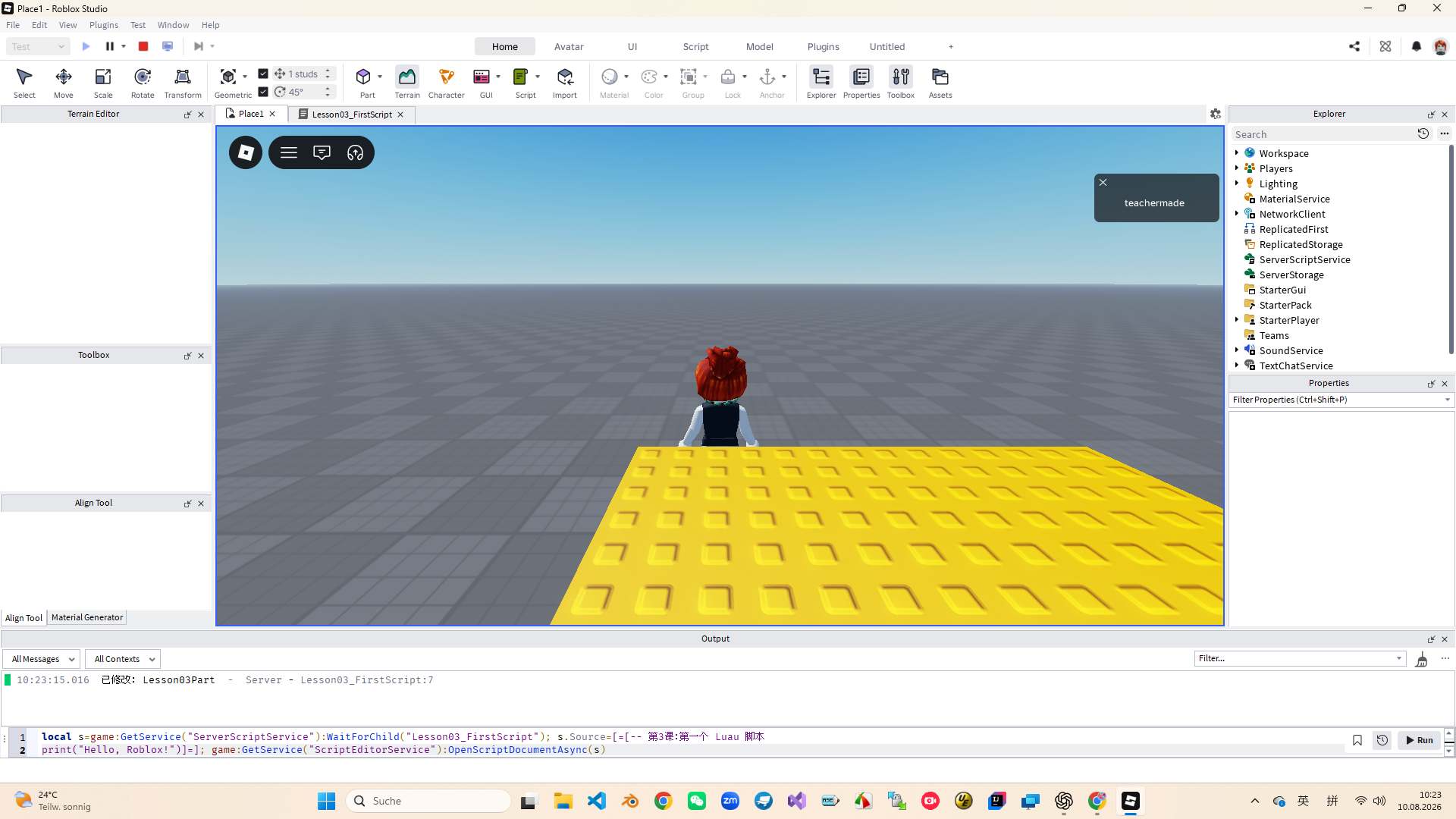The height and width of the screenshot is (819, 1456).
Task: Open the All Contexts dropdown
Action: point(123,659)
